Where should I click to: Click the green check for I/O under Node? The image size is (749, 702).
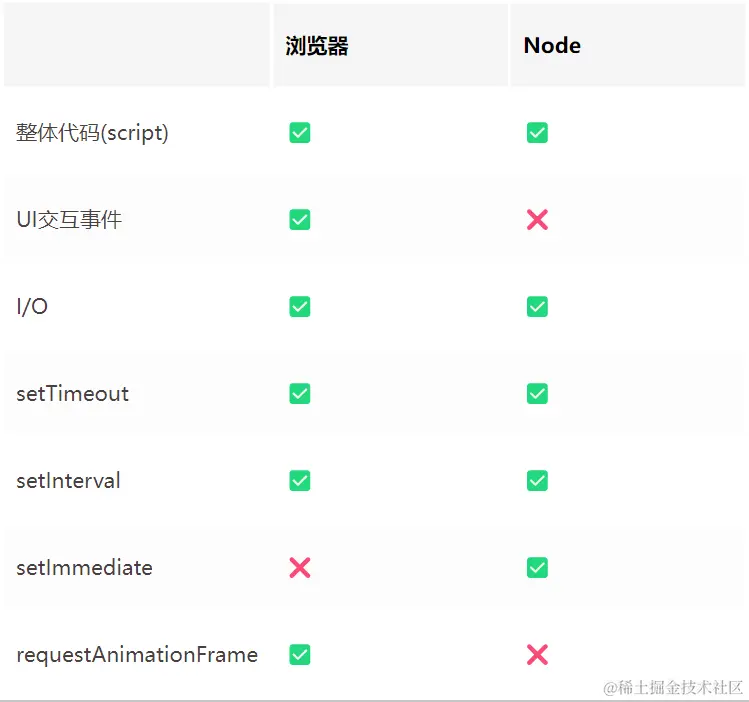537,307
